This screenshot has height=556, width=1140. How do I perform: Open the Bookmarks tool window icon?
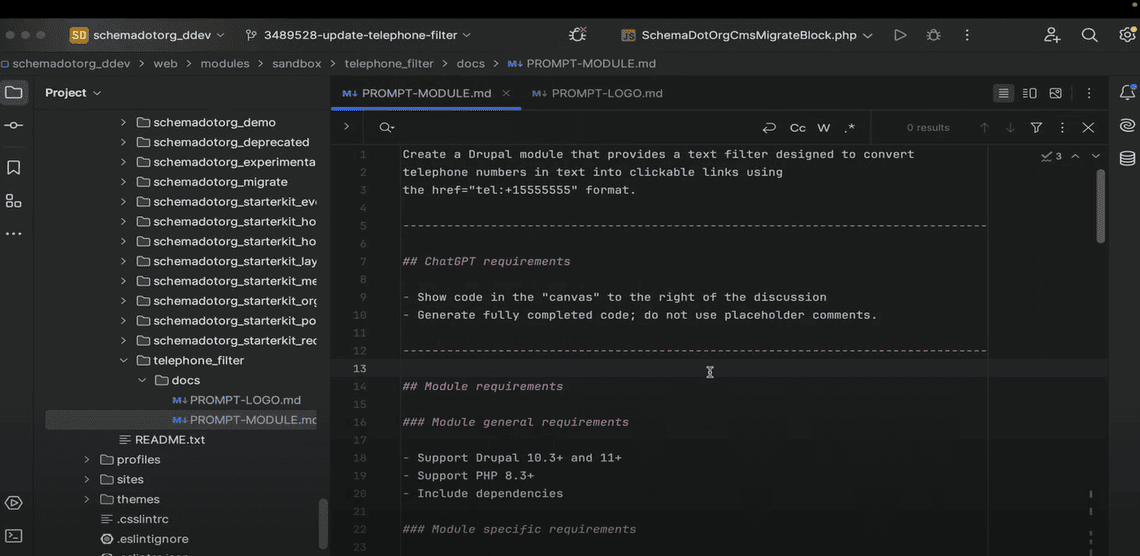pyautogui.click(x=14, y=167)
